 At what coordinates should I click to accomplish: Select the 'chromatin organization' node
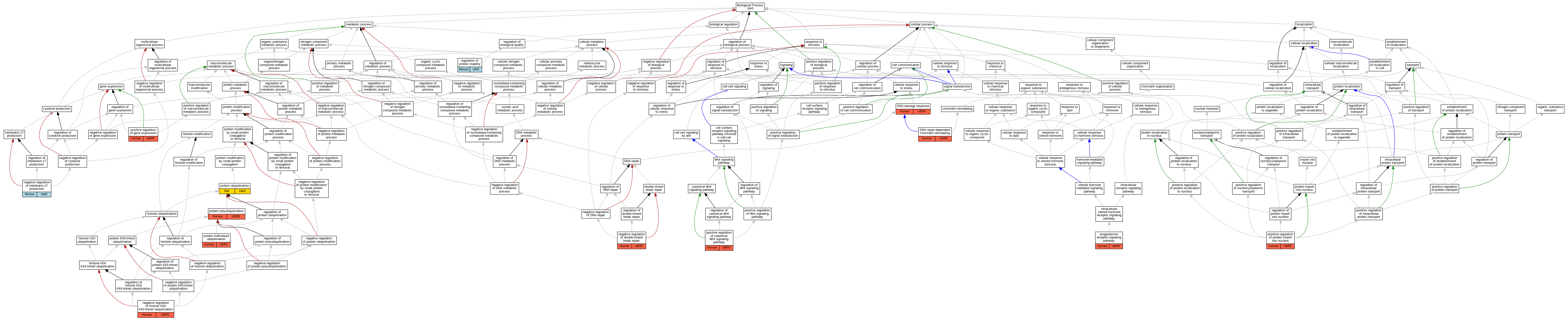1157,86
